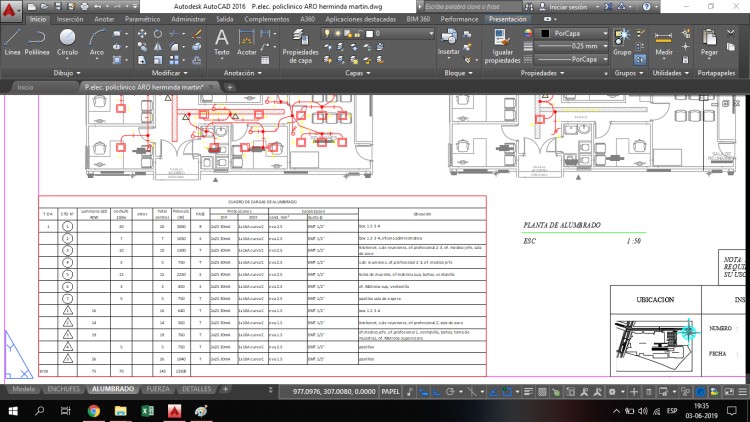Close the P.elec. policlinico drawing tab
Image resolution: width=750 pixels, height=422 pixels.
pyautogui.click(x=211, y=87)
